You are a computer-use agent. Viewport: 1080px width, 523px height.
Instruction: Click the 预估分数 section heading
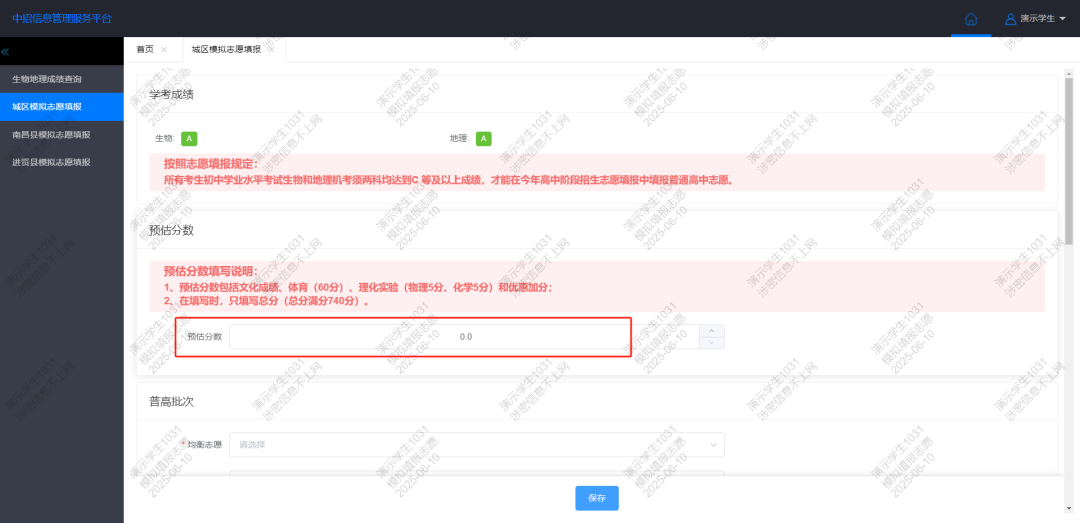pyautogui.click(x=172, y=230)
